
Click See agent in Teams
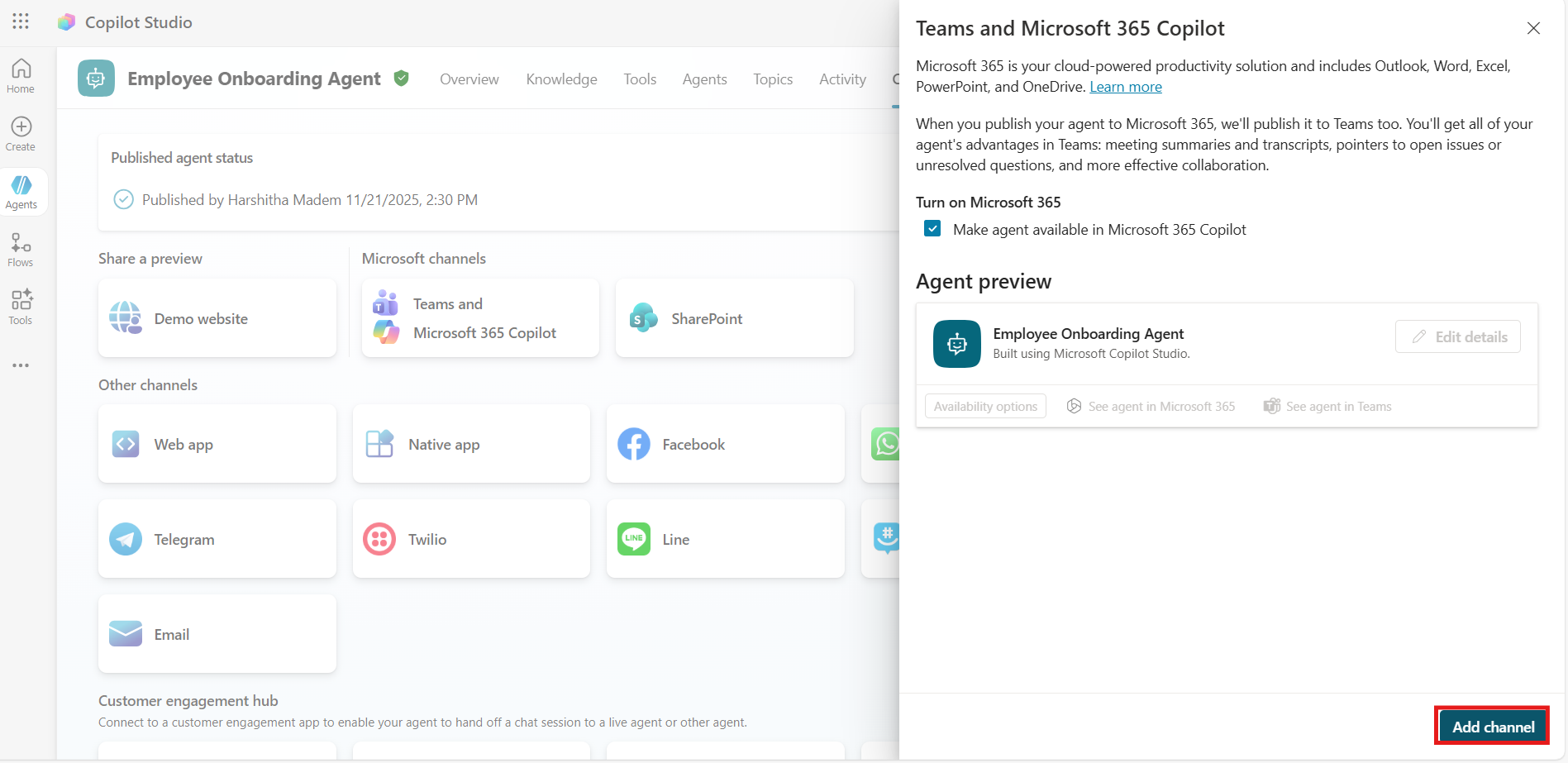[x=1328, y=406]
